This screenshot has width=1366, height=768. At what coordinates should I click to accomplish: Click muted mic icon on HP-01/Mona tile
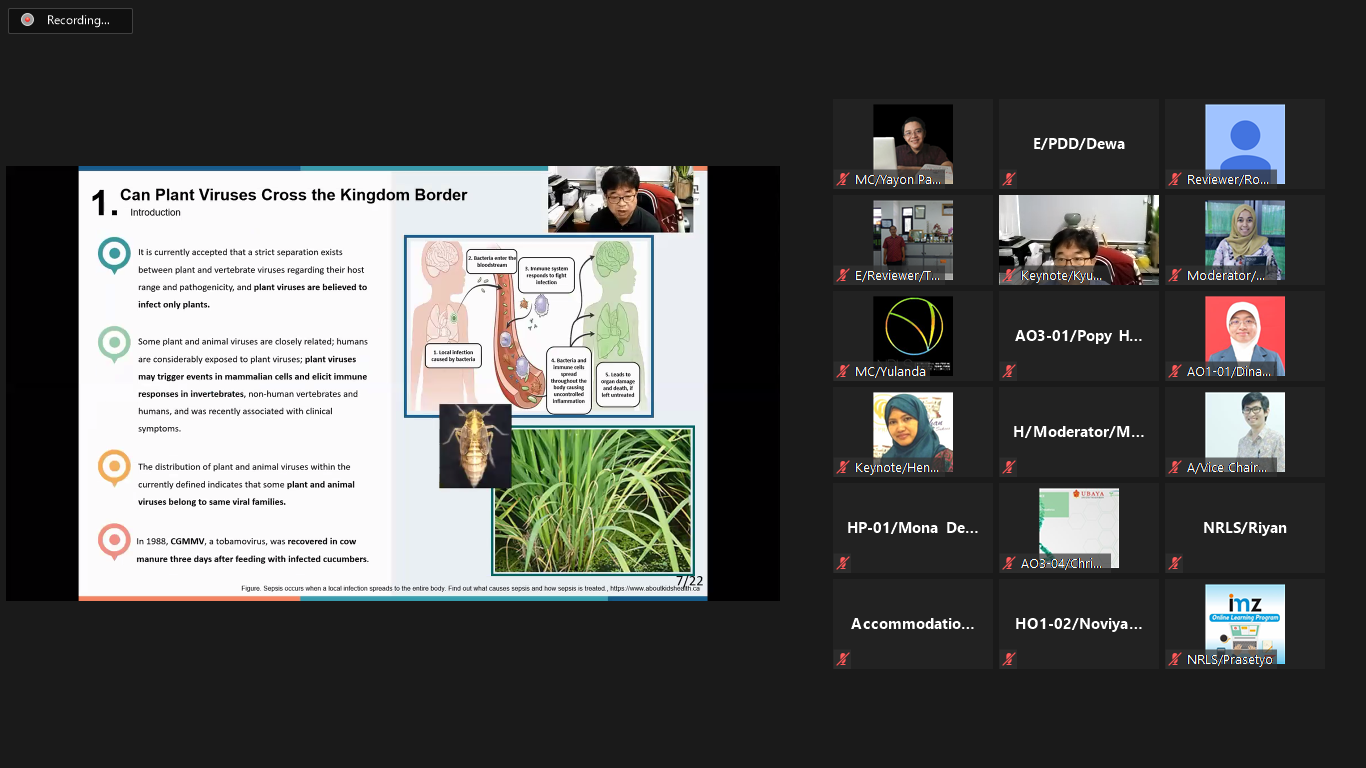[844, 564]
